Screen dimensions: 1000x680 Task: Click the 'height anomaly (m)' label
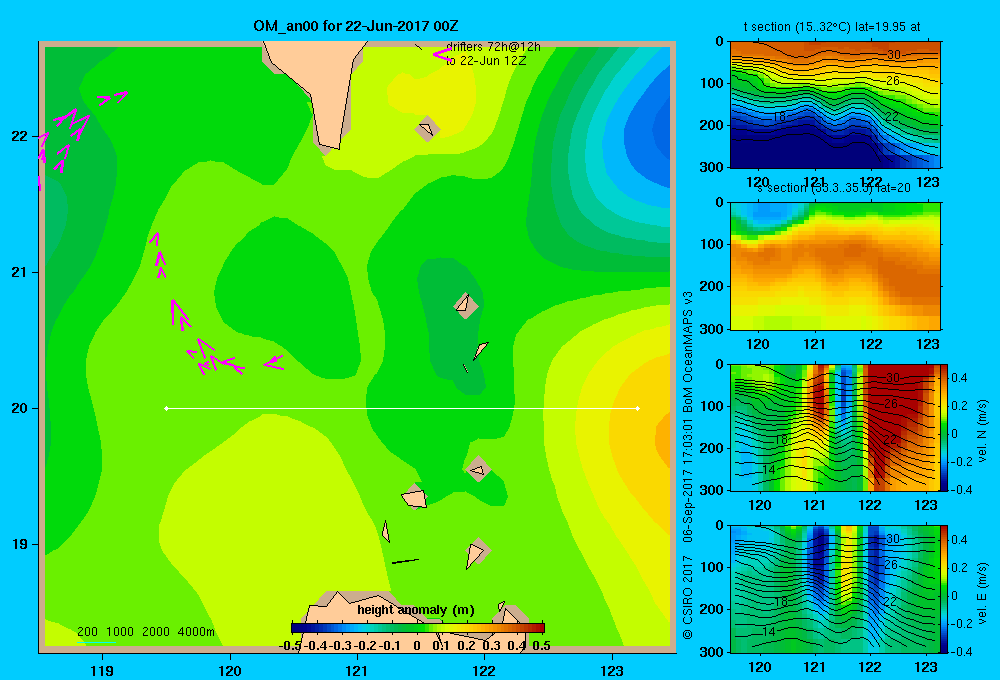[416, 610]
